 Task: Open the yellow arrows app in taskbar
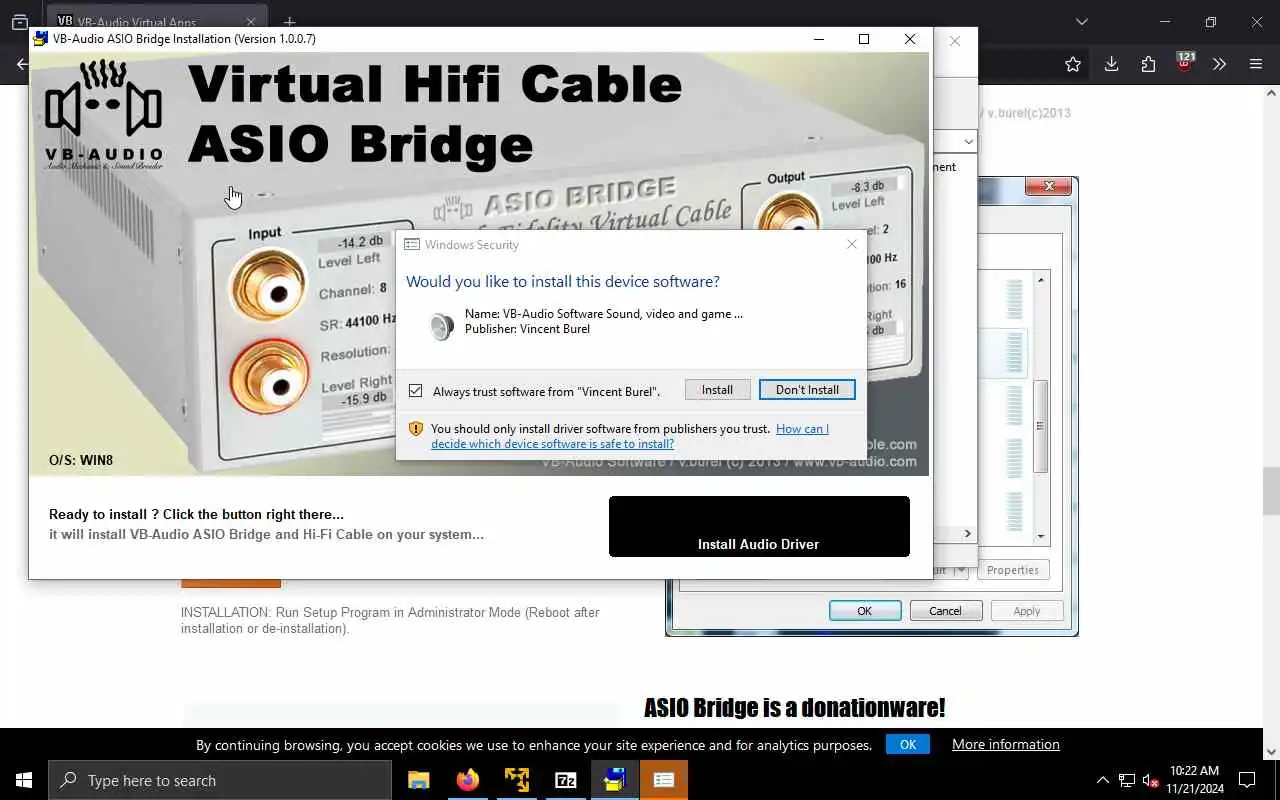click(517, 780)
